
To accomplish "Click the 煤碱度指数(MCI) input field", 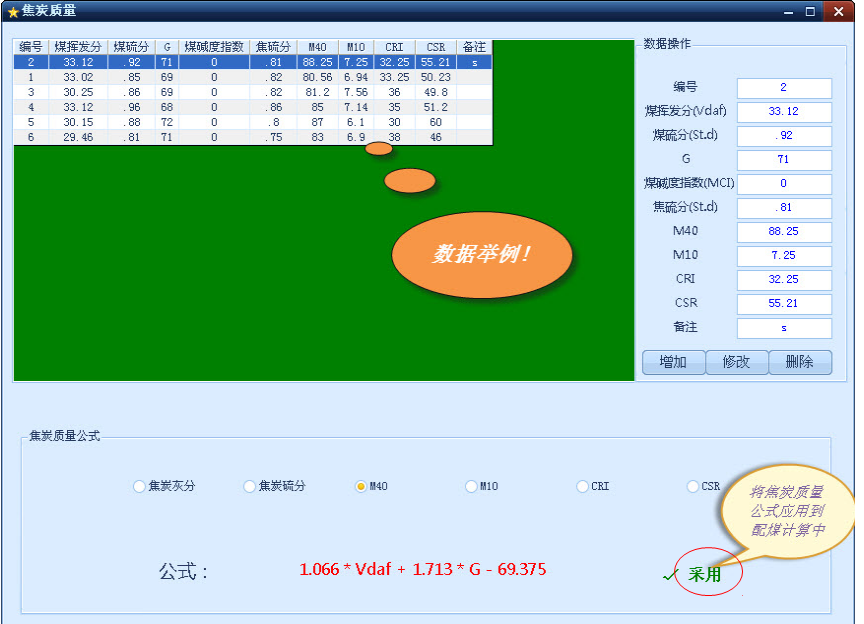I will [x=784, y=184].
